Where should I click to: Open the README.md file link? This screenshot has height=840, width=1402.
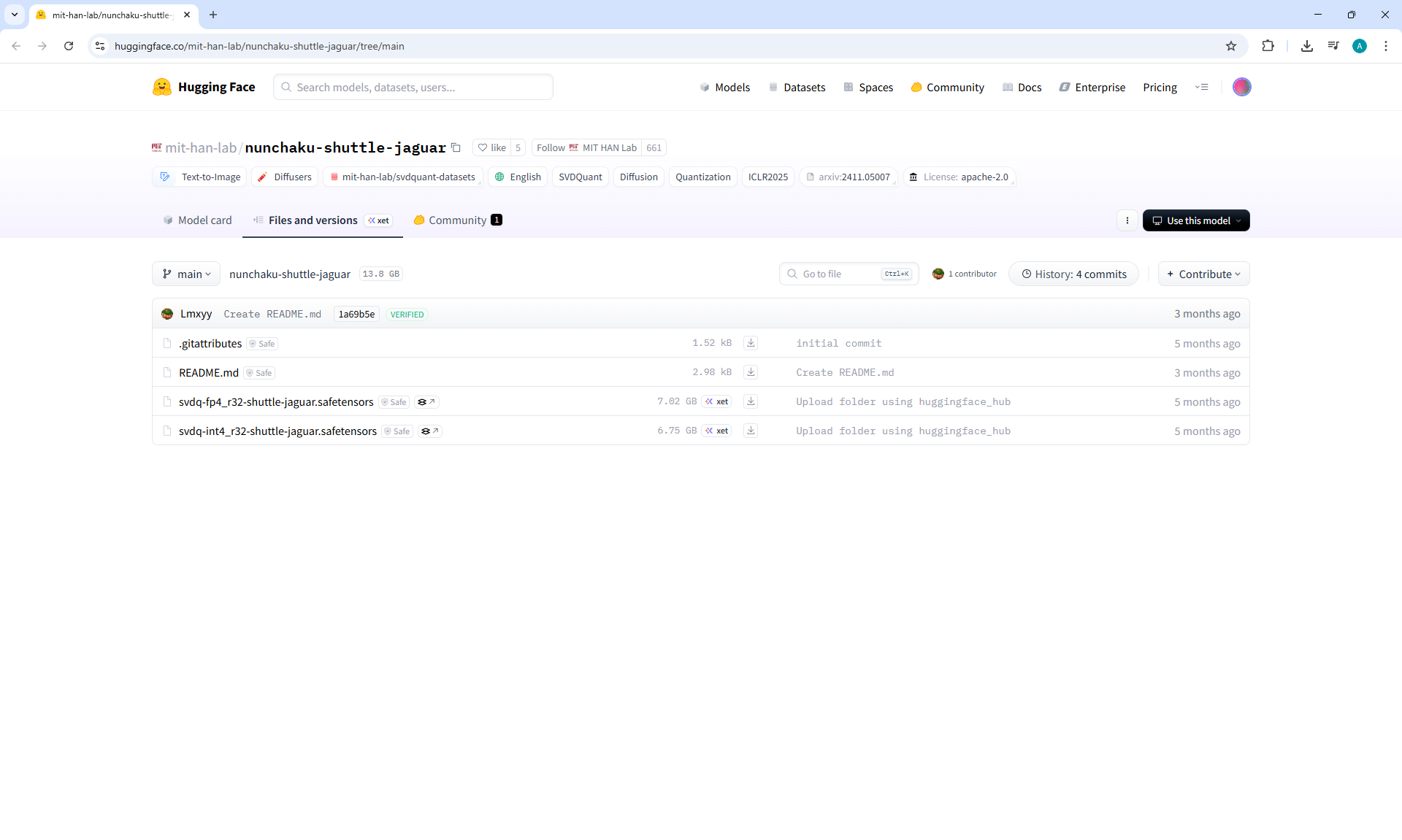209,372
